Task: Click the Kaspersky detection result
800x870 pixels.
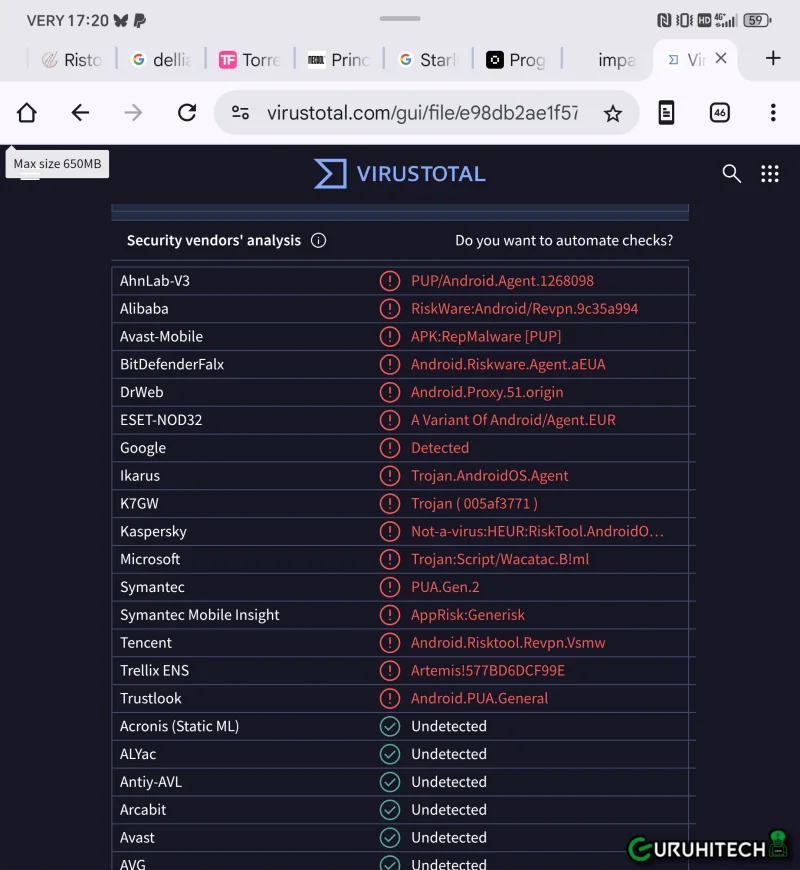Action: click(x=537, y=532)
